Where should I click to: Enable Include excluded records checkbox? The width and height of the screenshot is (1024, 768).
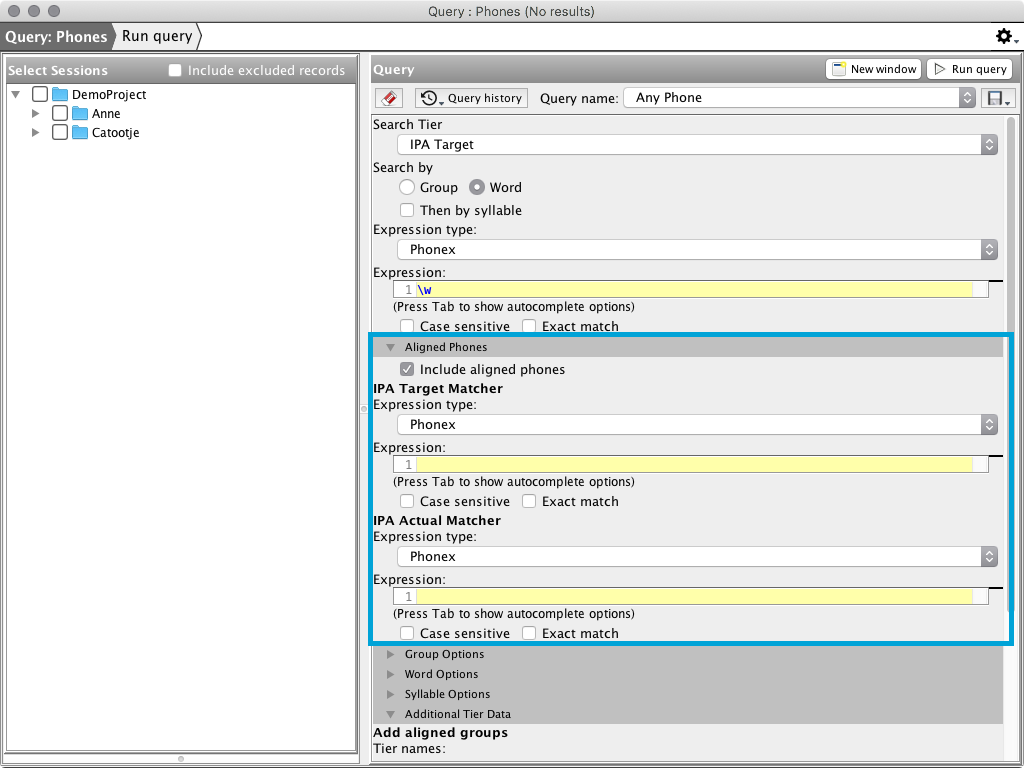point(175,71)
